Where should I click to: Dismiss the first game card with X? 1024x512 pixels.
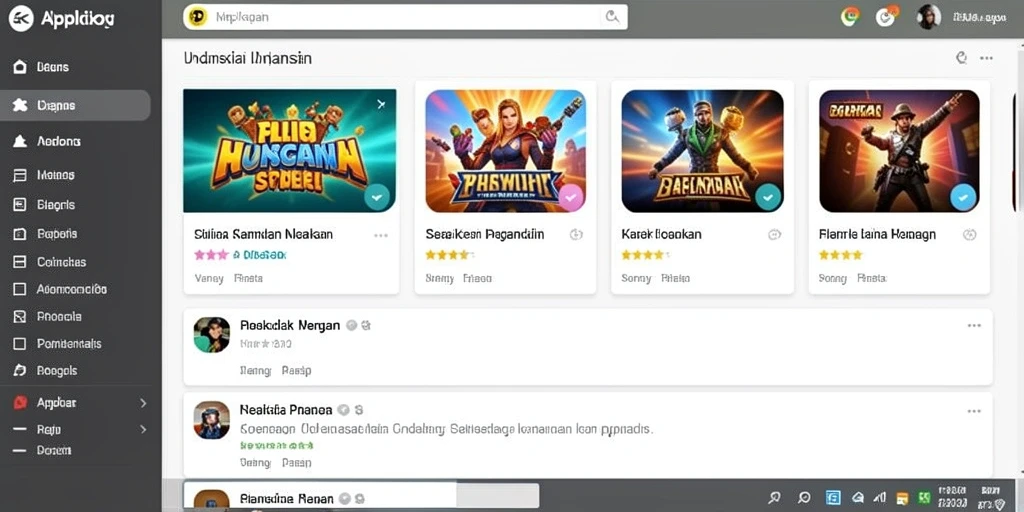(x=382, y=104)
